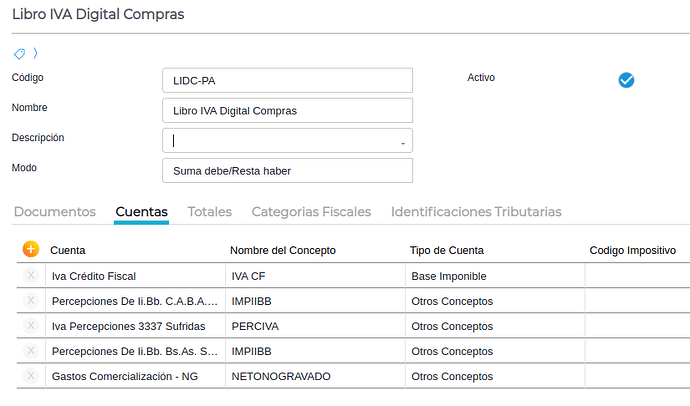Sort by Tipo de Cuenta column header
This screenshot has height=406, width=690.
(447, 250)
